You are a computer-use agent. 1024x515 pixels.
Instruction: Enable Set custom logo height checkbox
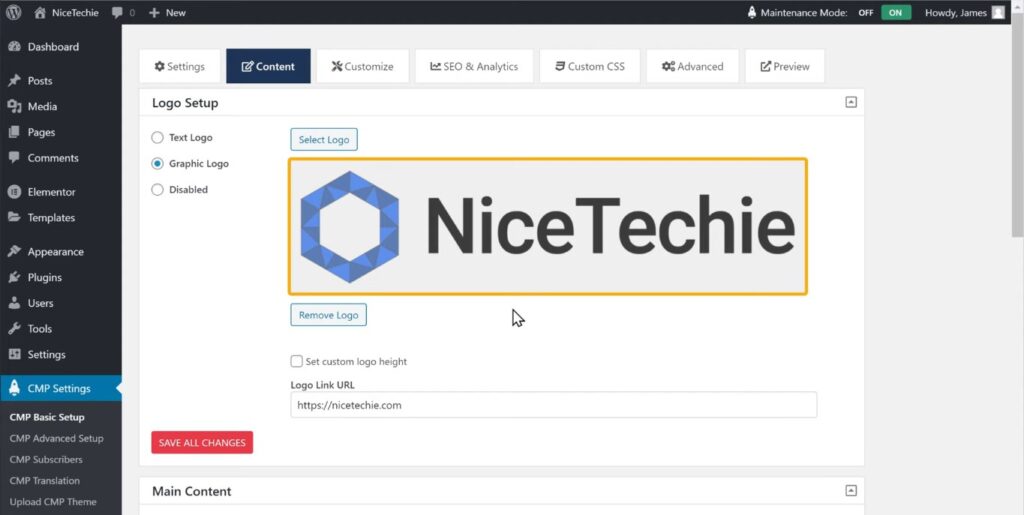[296, 362]
